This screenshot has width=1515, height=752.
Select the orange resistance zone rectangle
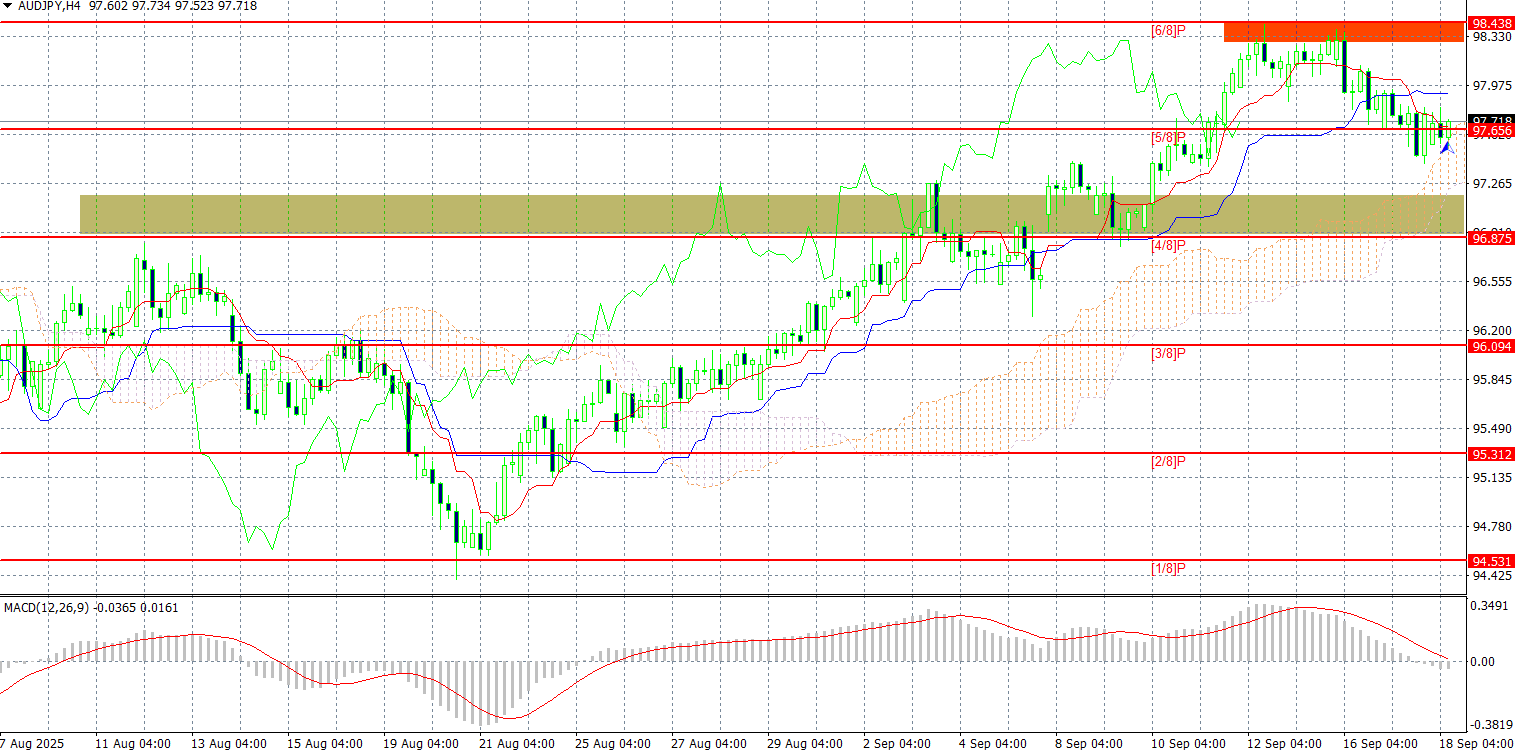pyautogui.click(x=1344, y=31)
